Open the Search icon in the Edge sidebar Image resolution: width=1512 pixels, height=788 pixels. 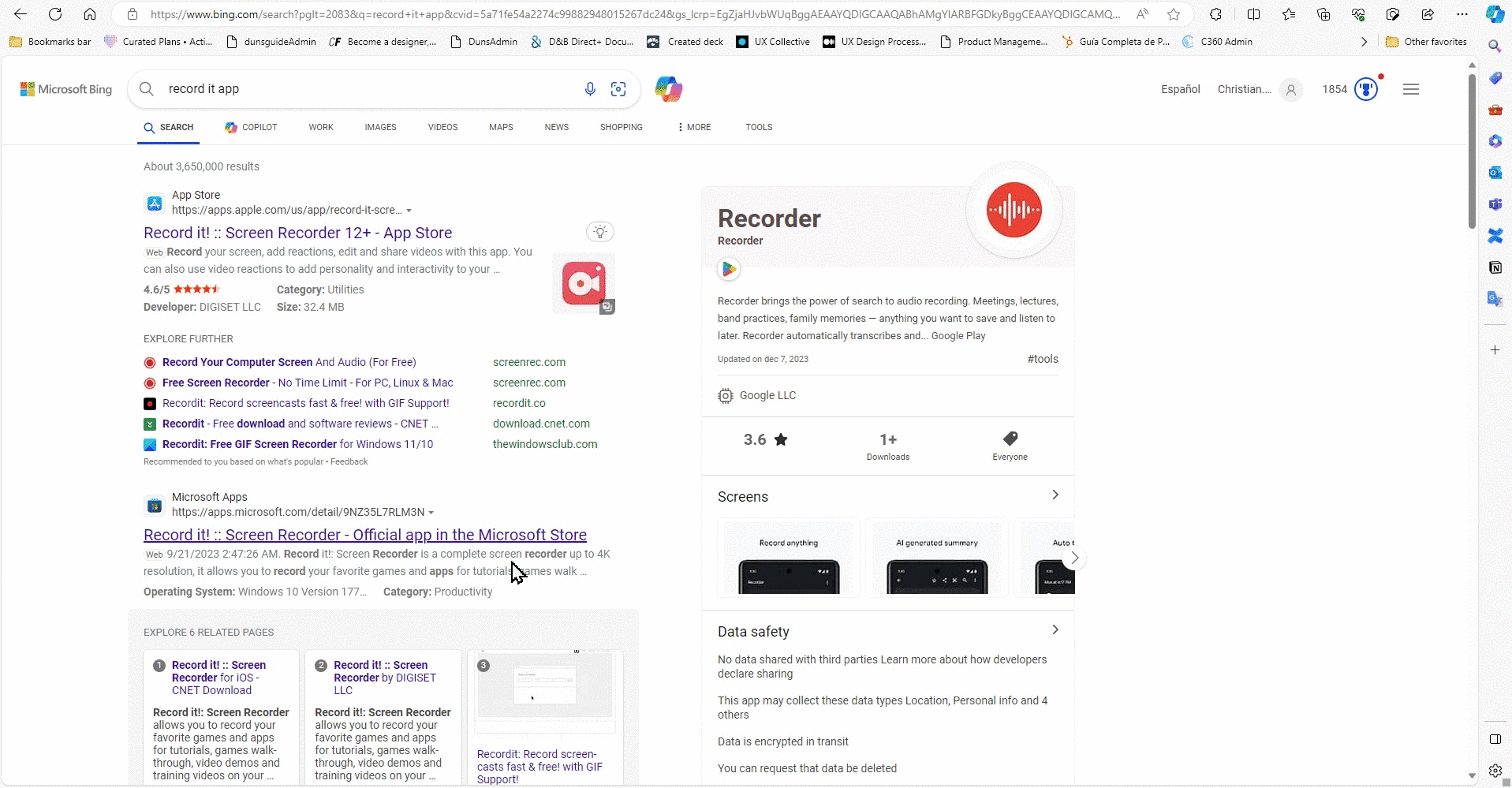coord(1495,47)
